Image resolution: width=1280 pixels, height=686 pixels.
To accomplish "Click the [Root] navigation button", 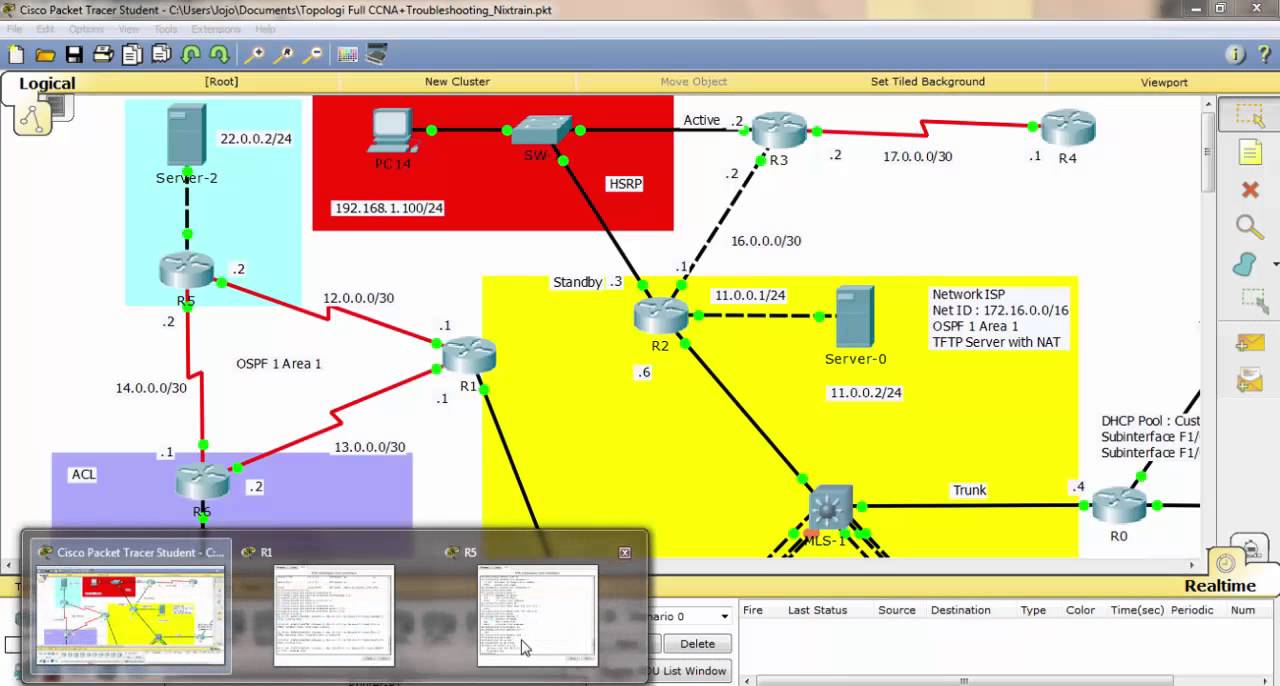I will tap(221, 82).
